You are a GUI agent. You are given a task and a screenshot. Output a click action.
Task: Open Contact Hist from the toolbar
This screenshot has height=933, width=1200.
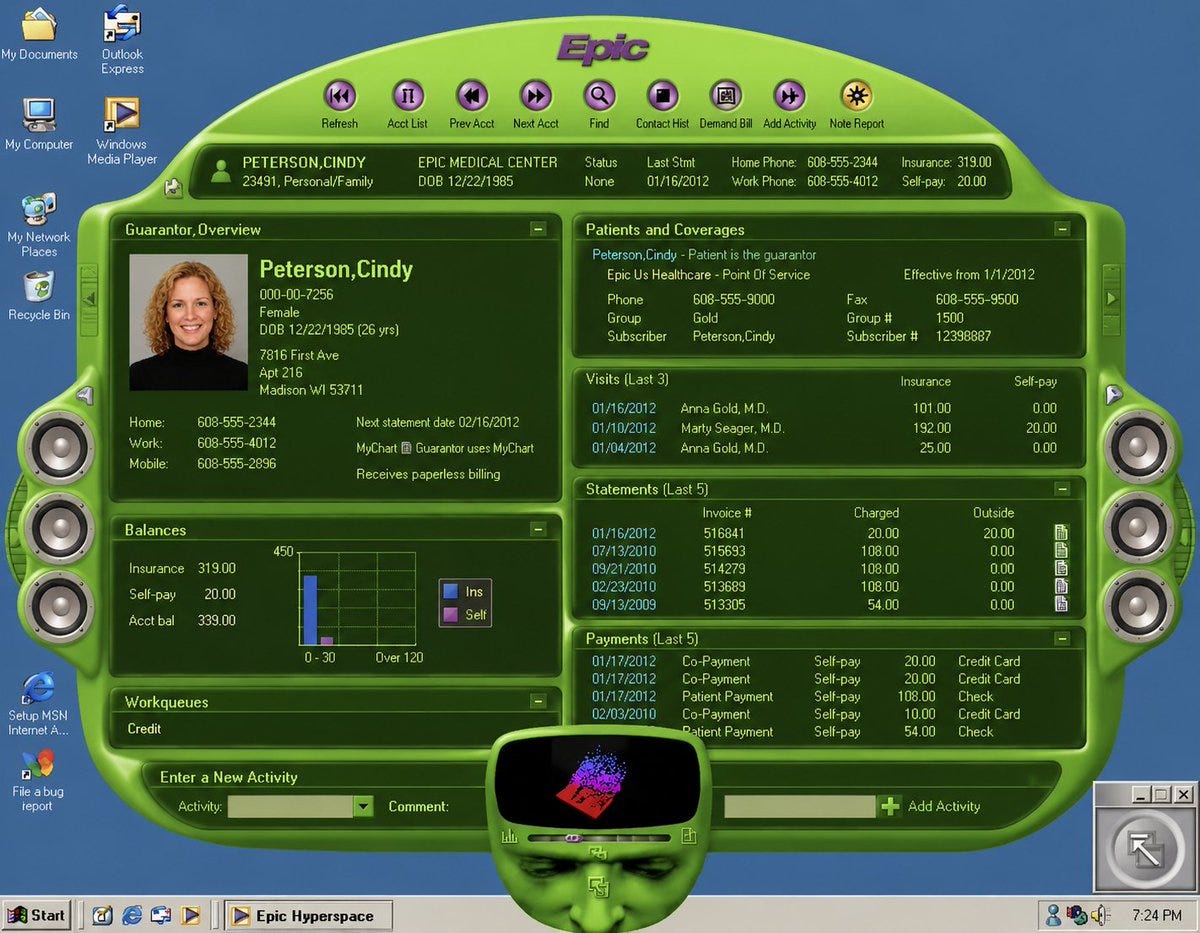pos(662,96)
